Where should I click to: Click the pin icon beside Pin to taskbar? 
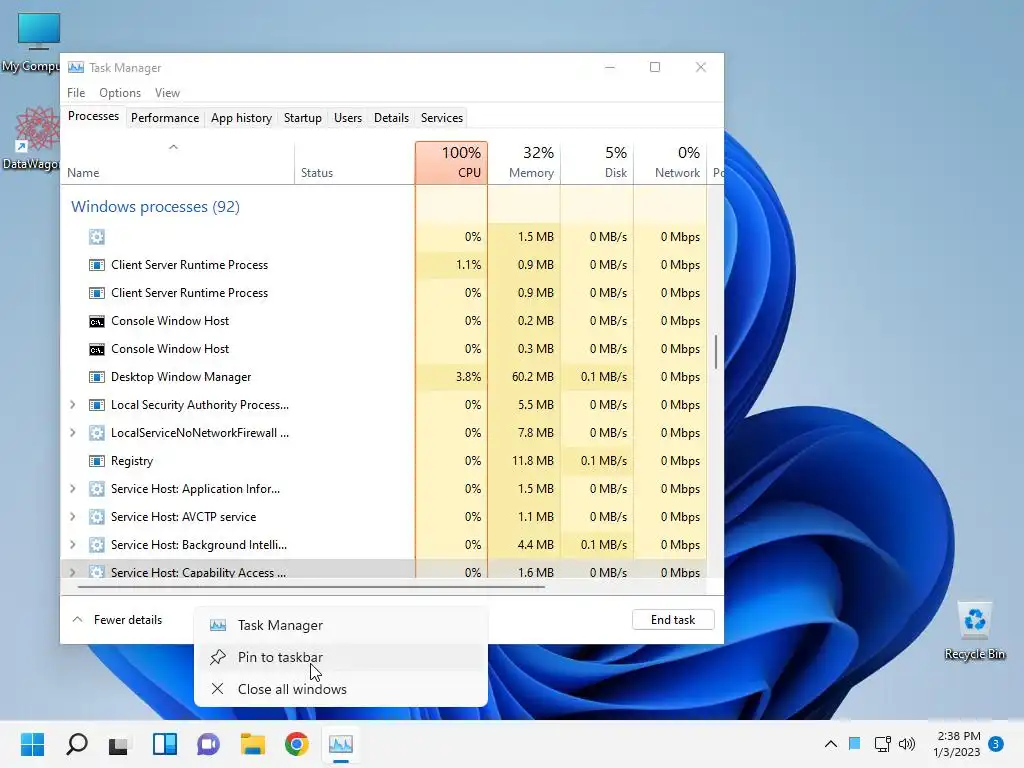[217, 657]
